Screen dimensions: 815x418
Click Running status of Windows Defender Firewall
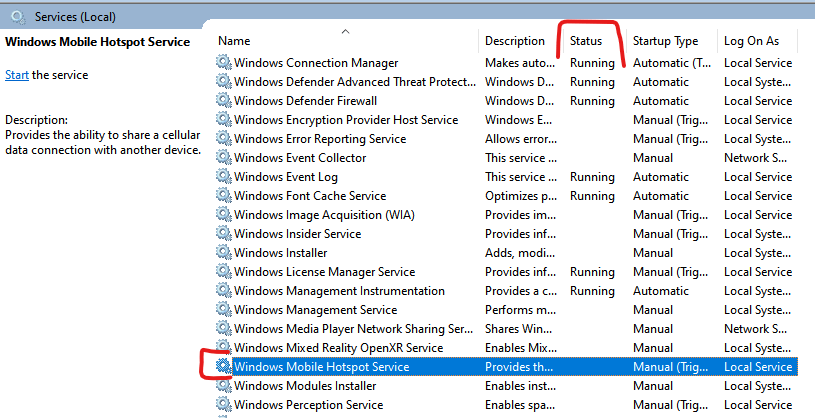coord(592,101)
